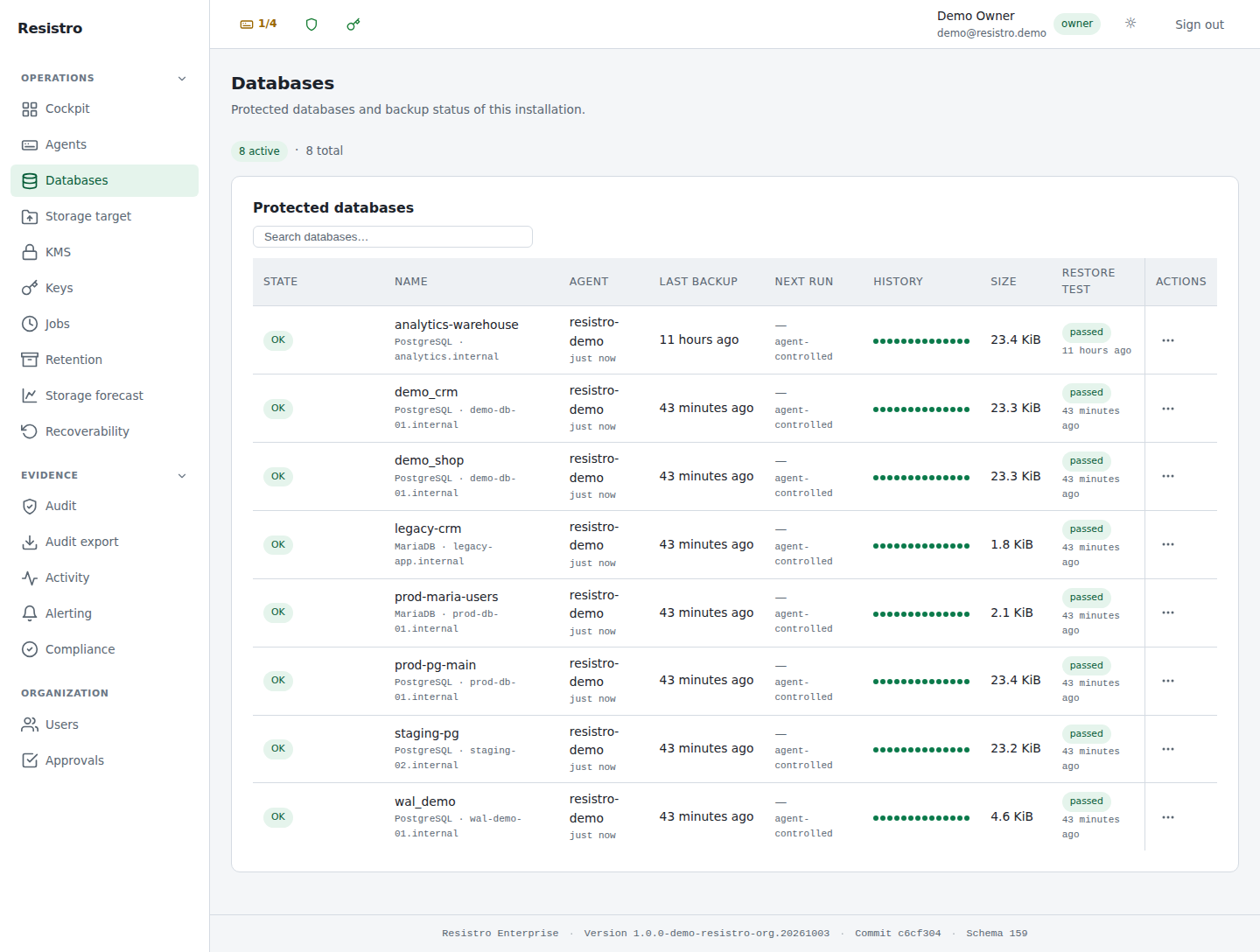
Task: Open the Cockpit grid icon in sidebar
Action: pos(30,109)
